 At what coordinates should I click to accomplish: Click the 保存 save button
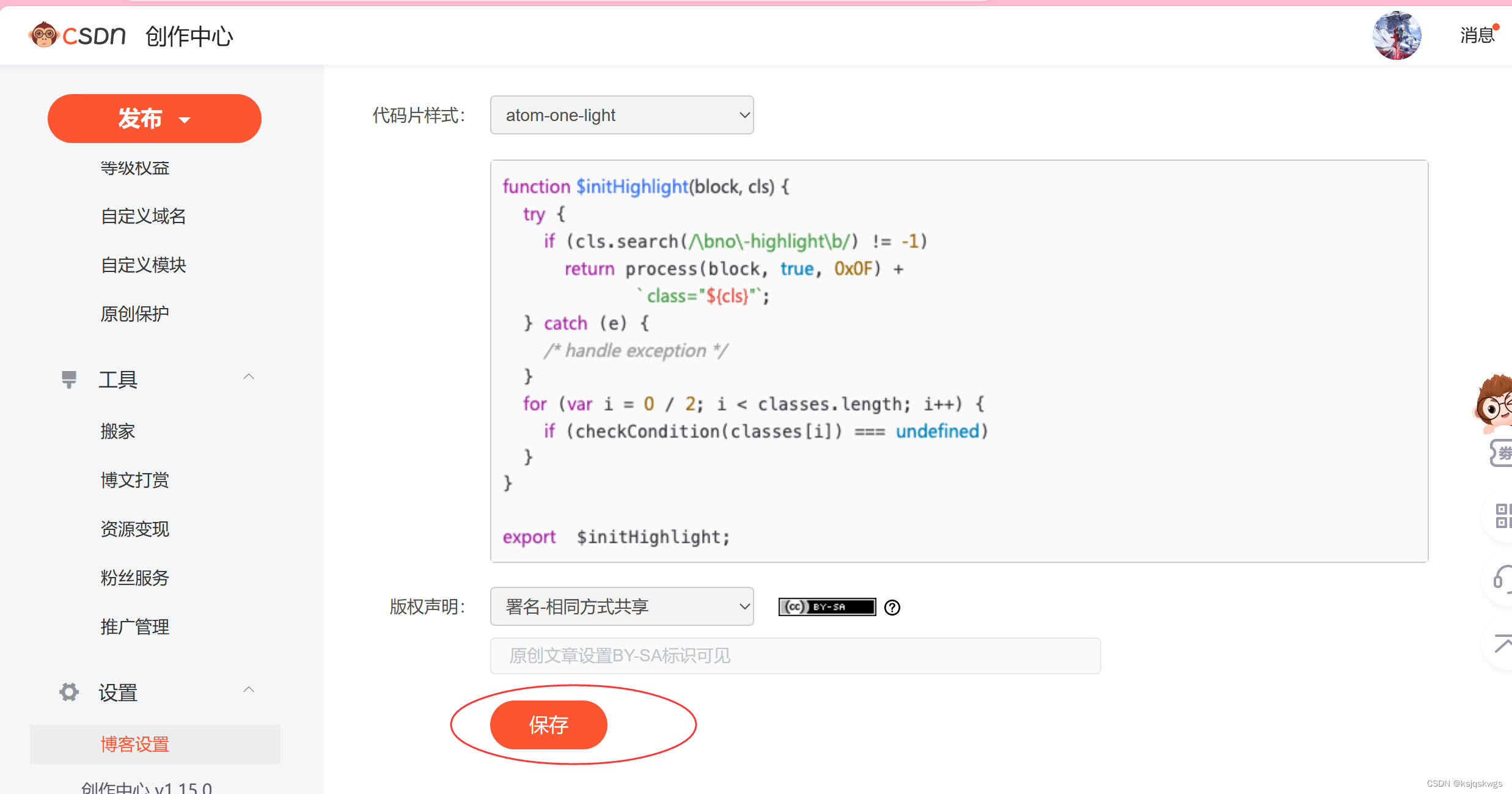[x=548, y=725]
